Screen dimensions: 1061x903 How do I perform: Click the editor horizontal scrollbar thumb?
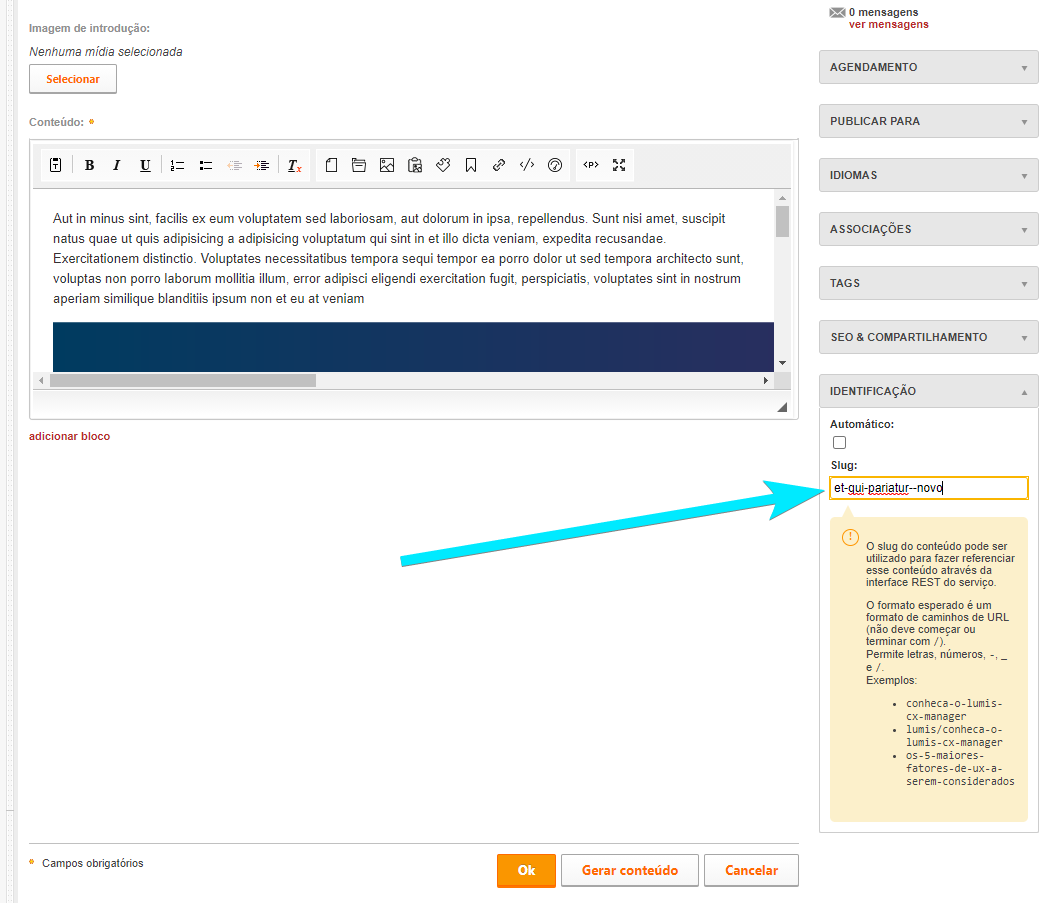click(x=183, y=380)
